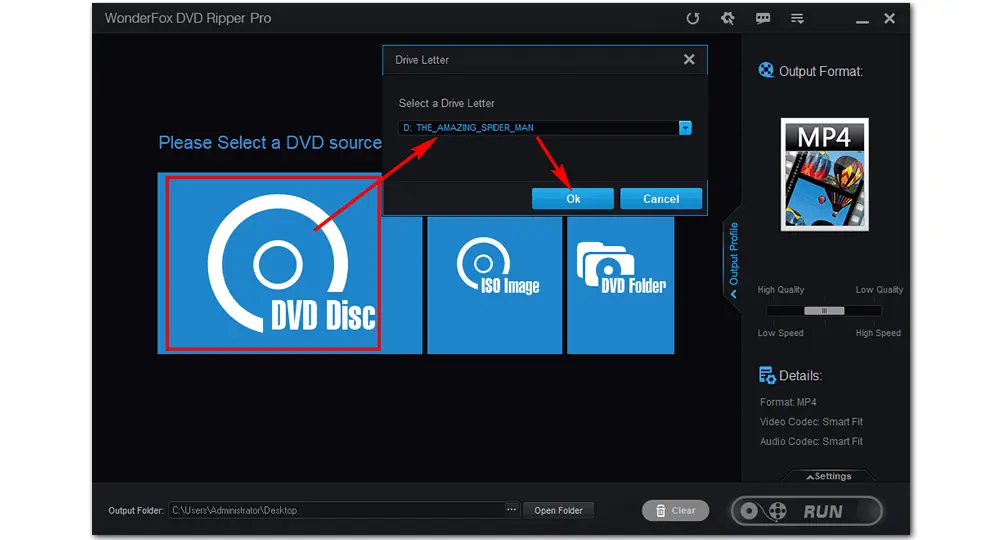Click the Open Folder button
Screen dimensions: 1000x540
click(x=558, y=510)
